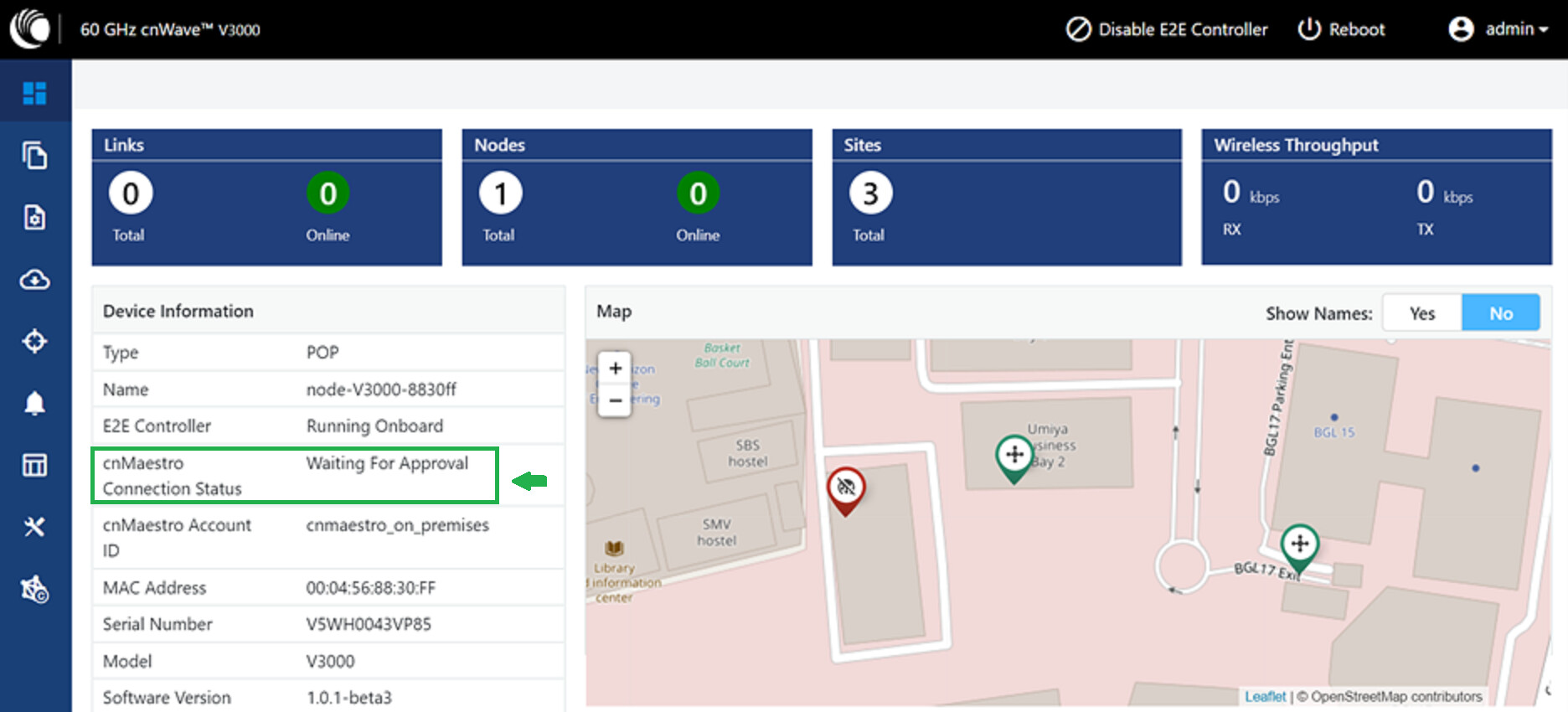The height and width of the screenshot is (712, 1568).
Task: Click the Sites total count 3
Action: coord(871,193)
